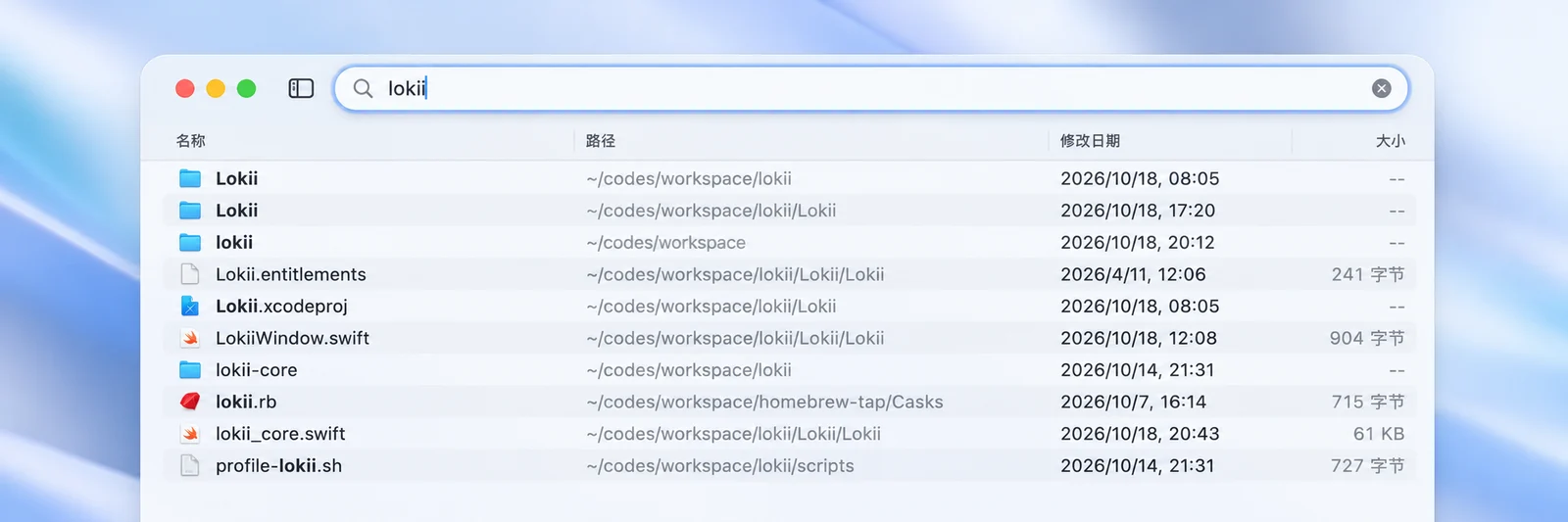Screen dimensions: 1568x522
Task: Click path of the Lokii.xcodeproj row
Action: click(711, 307)
